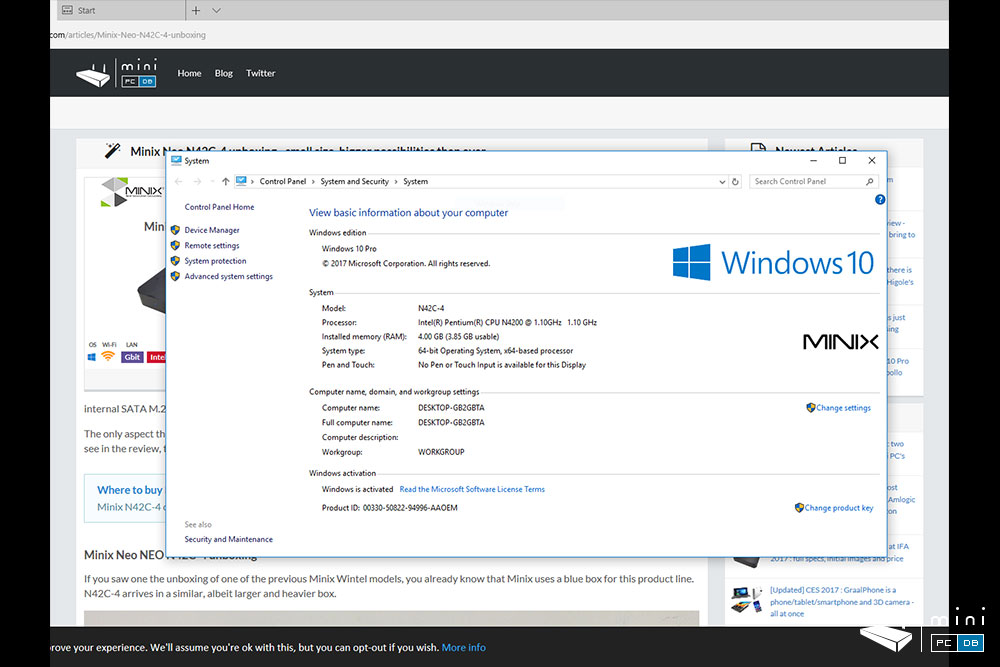Open a new browser tab with plus
Screen dimensions: 1000x667
coord(196,10)
